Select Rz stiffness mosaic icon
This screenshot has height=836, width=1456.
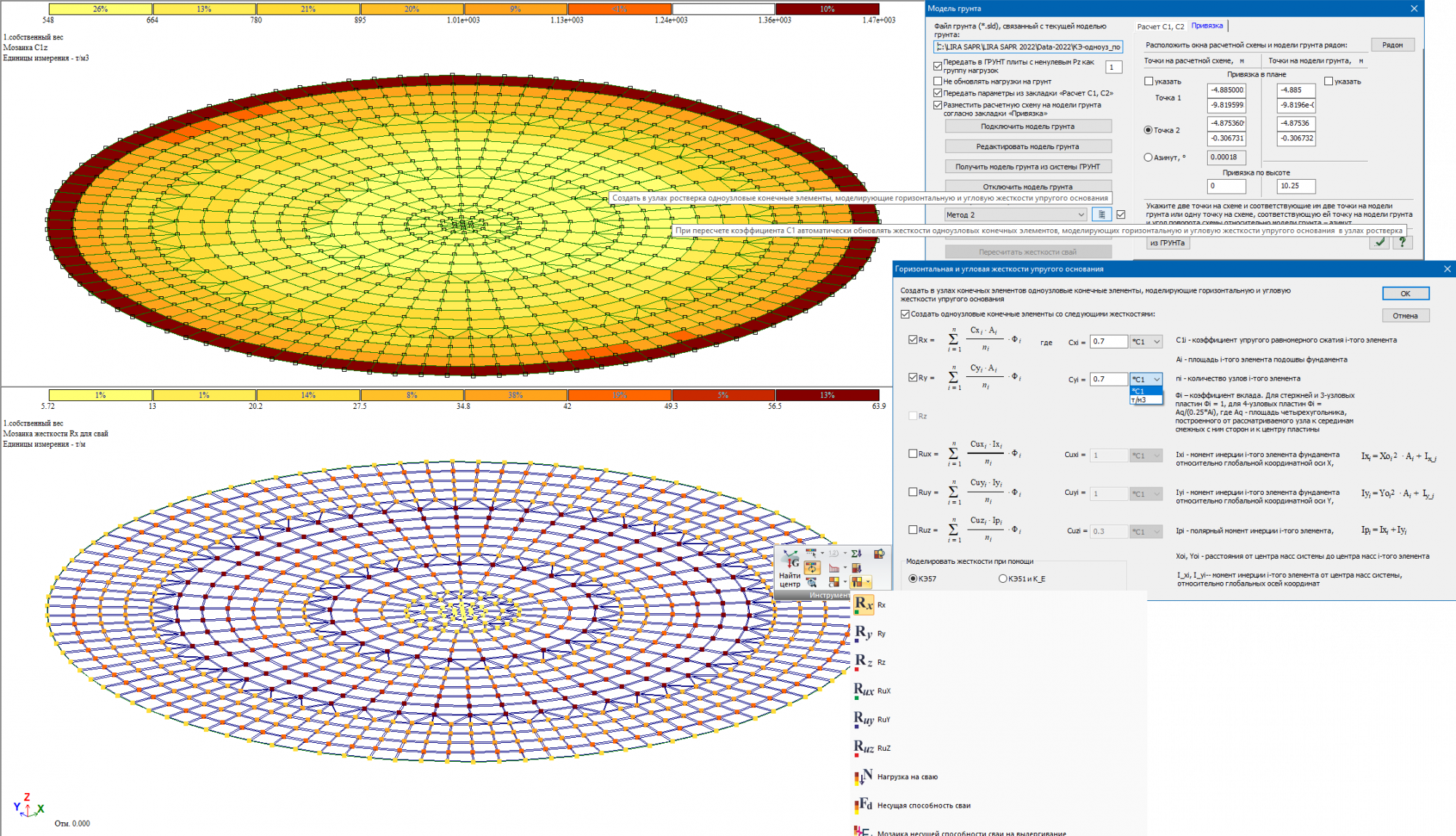[x=863, y=662]
